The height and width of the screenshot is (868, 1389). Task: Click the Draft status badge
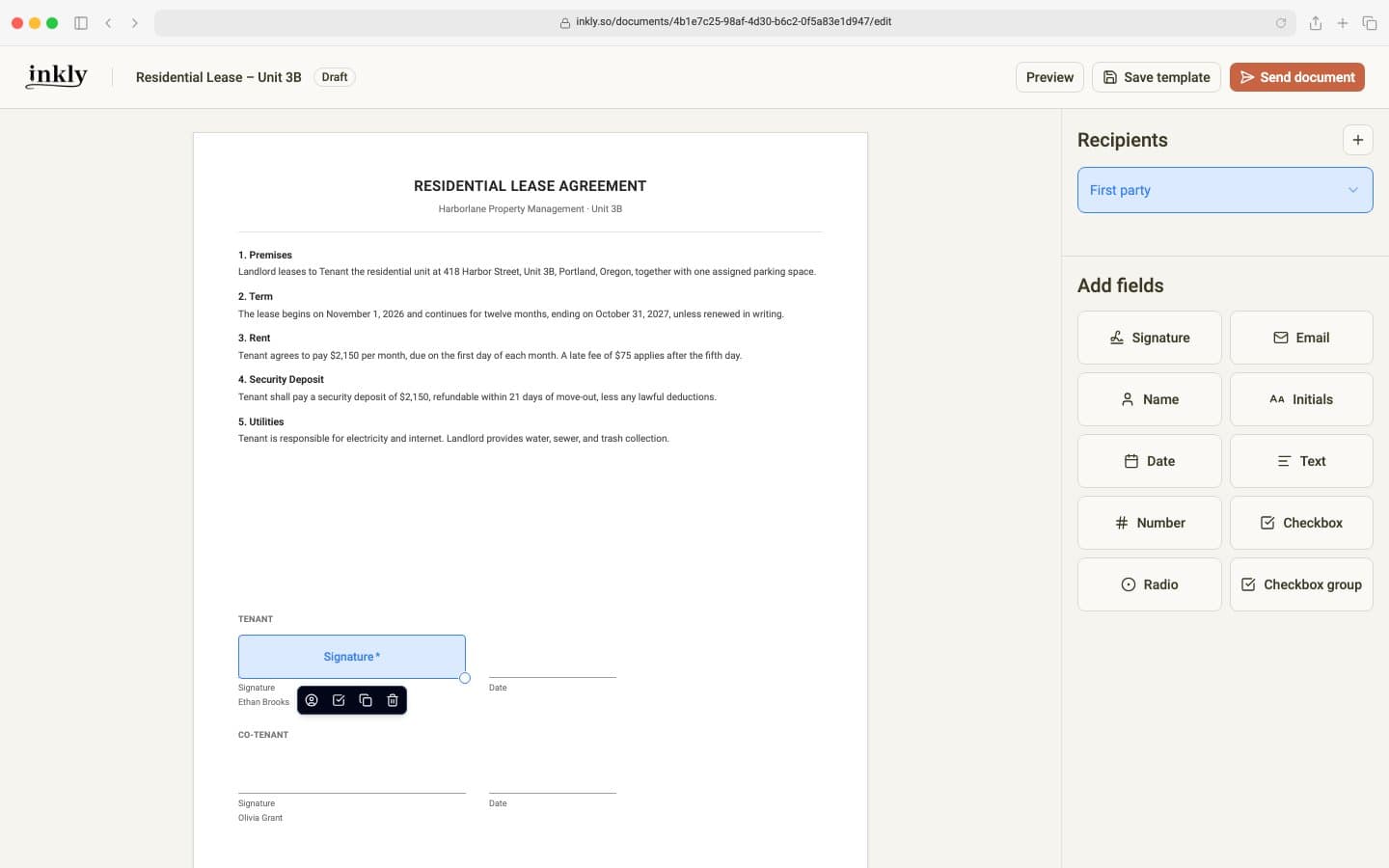335,77
